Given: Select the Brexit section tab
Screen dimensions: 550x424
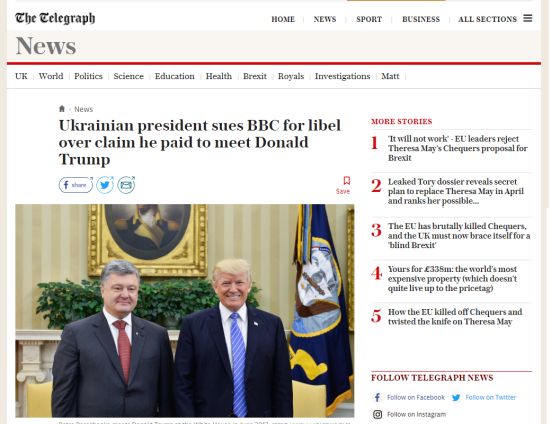Looking at the screenshot, I should (255, 76).
